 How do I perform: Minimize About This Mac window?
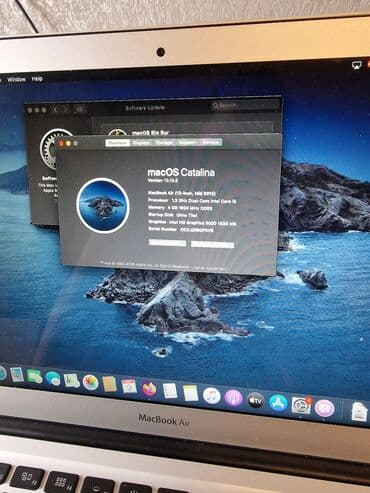[68, 143]
